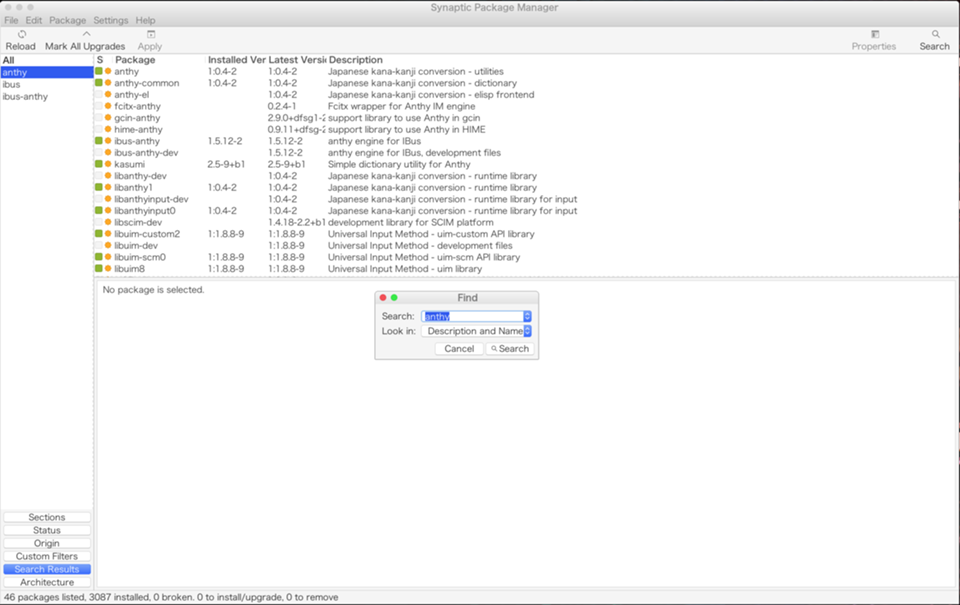Click the Apply toolbar icon
This screenshot has height=605, width=960.
coord(150,34)
